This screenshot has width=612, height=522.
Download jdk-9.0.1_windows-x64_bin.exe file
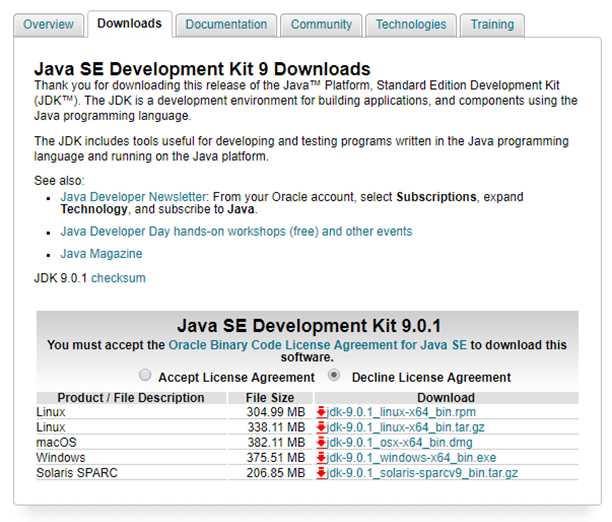tap(411, 458)
